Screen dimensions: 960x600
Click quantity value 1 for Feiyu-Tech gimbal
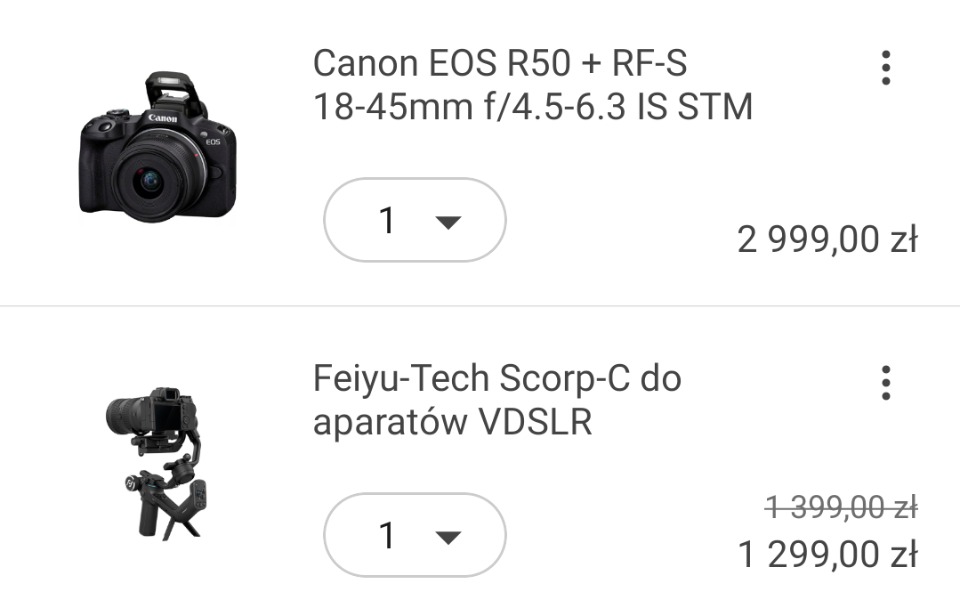[387, 536]
